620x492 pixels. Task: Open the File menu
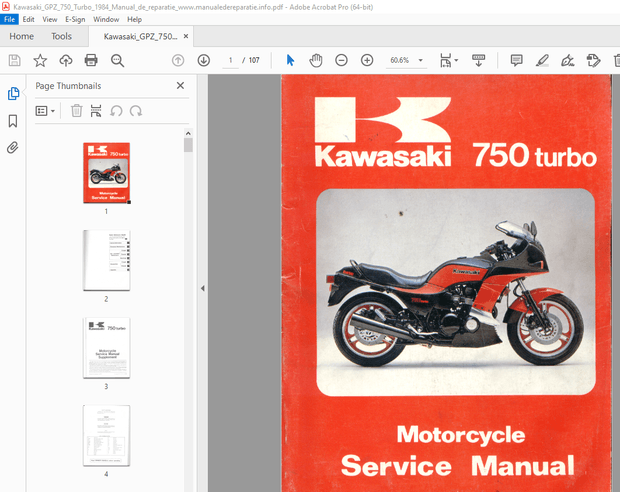tap(9, 19)
